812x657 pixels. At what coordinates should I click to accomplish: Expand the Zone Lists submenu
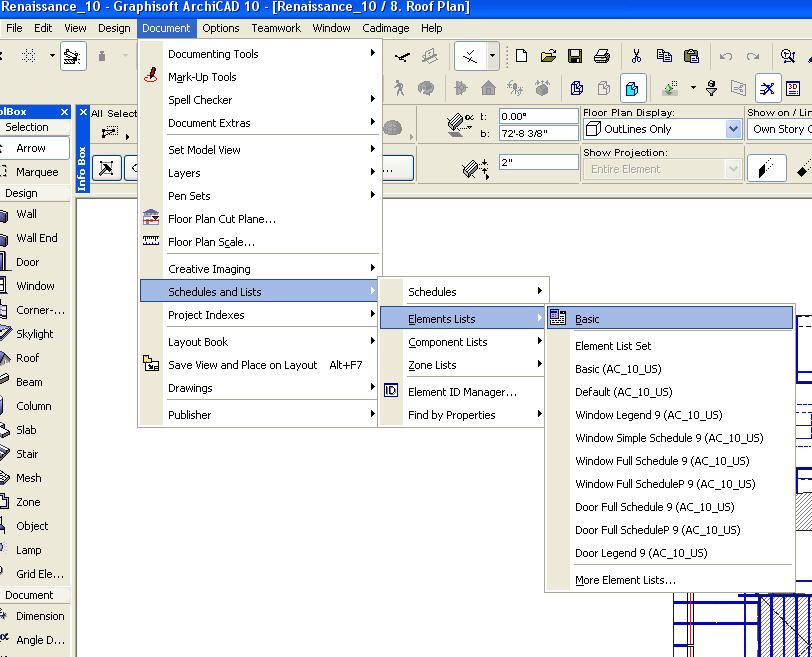click(432, 365)
